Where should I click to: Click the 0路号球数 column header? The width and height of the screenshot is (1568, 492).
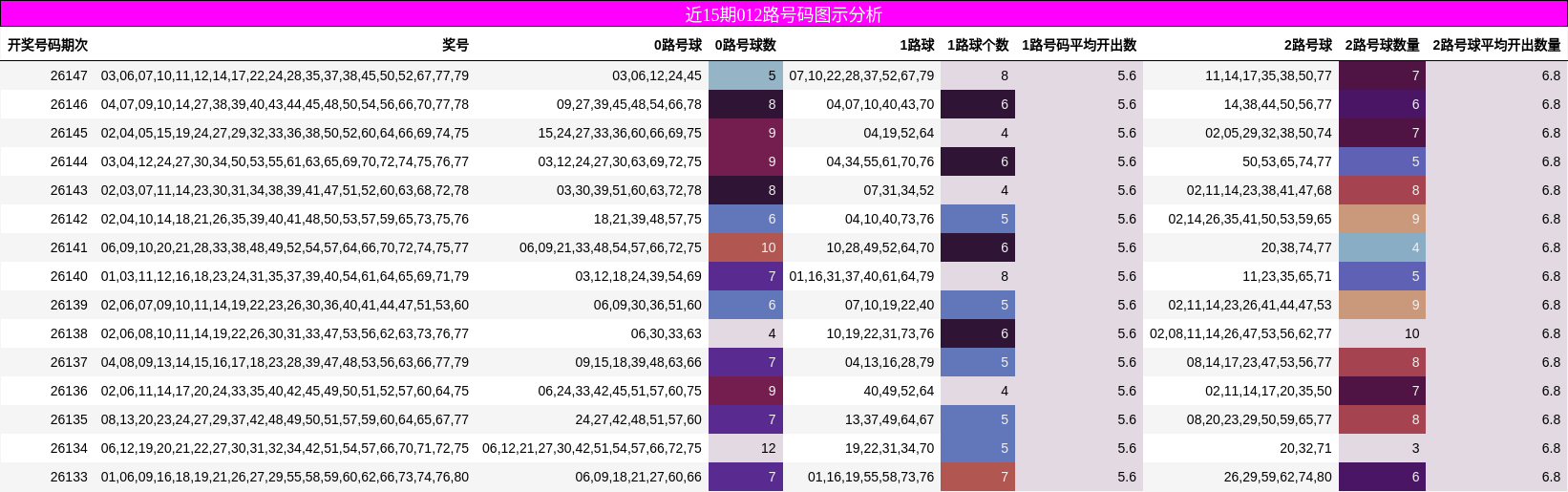746,45
